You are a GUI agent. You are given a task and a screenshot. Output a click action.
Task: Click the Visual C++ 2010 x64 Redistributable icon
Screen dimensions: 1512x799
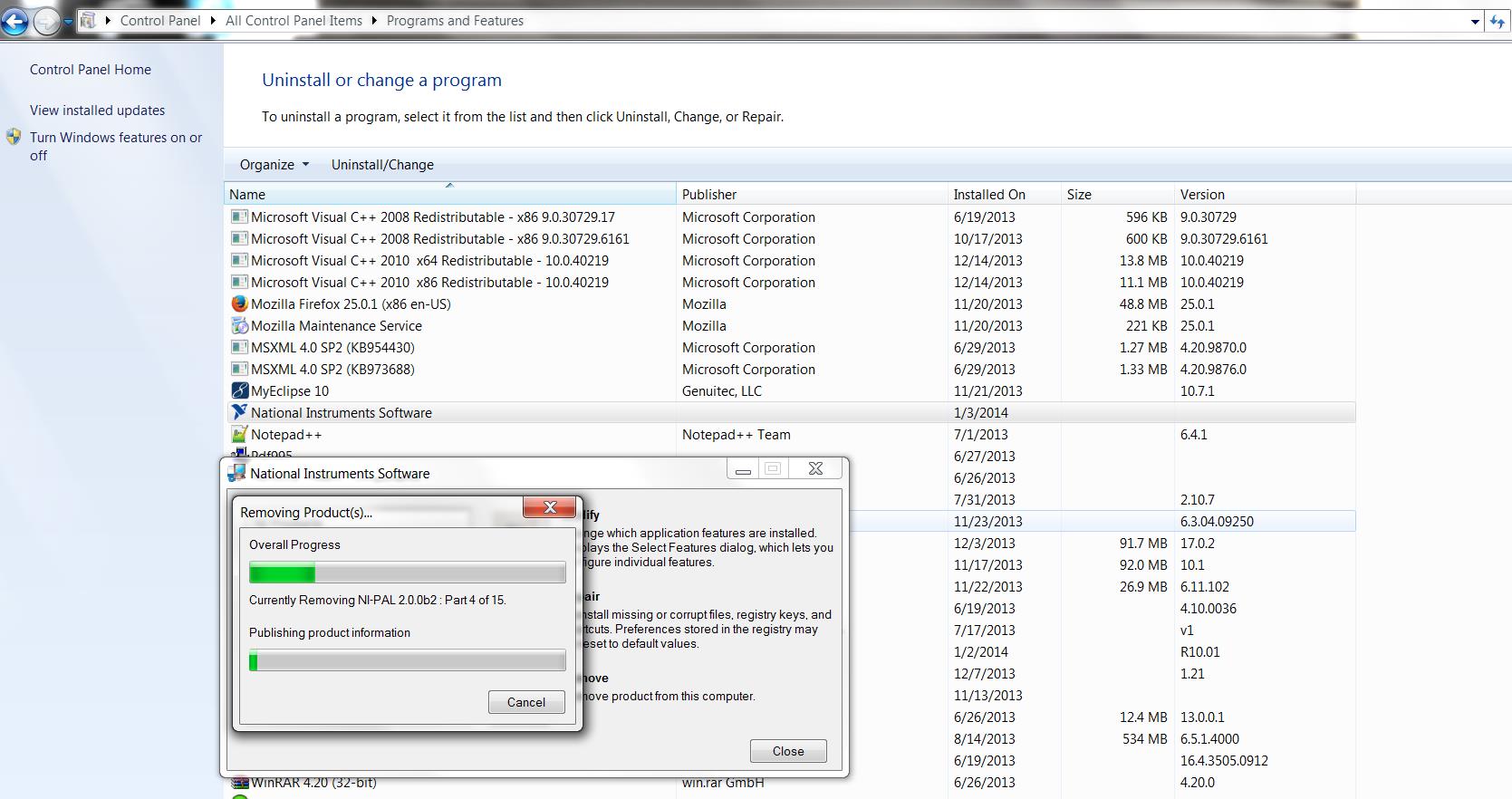(239, 261)
